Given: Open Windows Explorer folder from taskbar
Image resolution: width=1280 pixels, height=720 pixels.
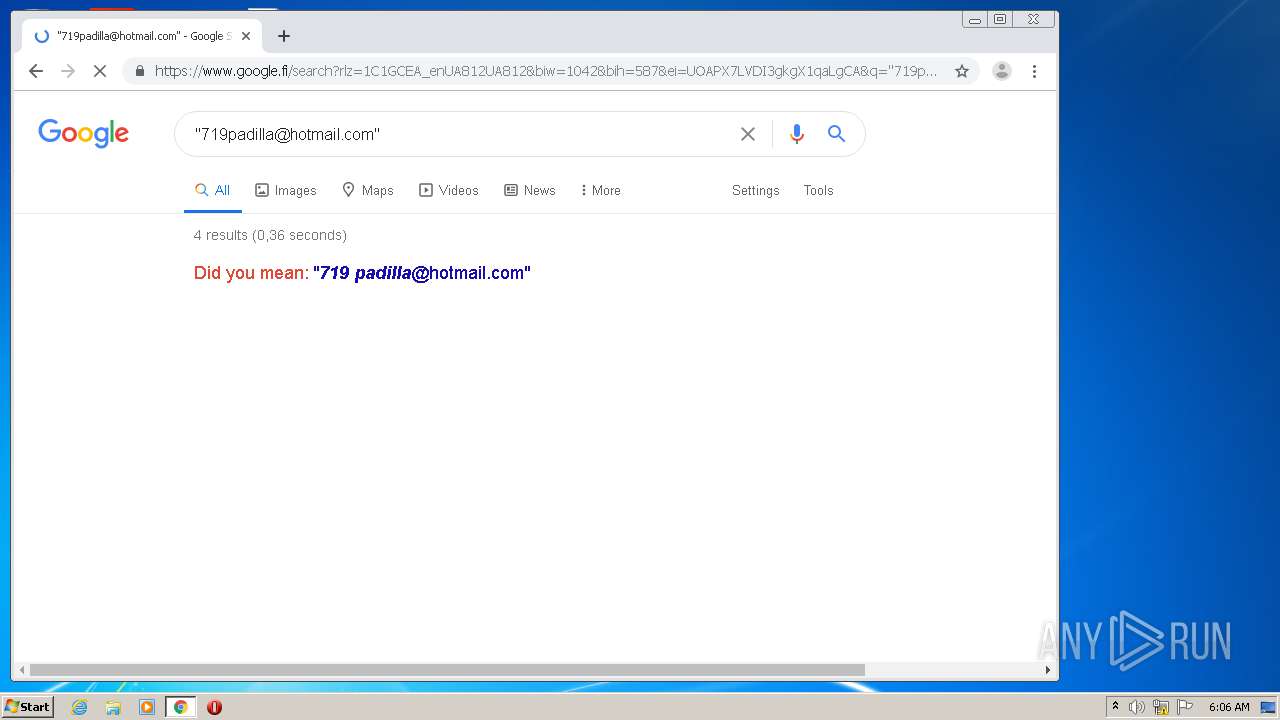Looking at the screenshot, I should (x=113, y=707).
